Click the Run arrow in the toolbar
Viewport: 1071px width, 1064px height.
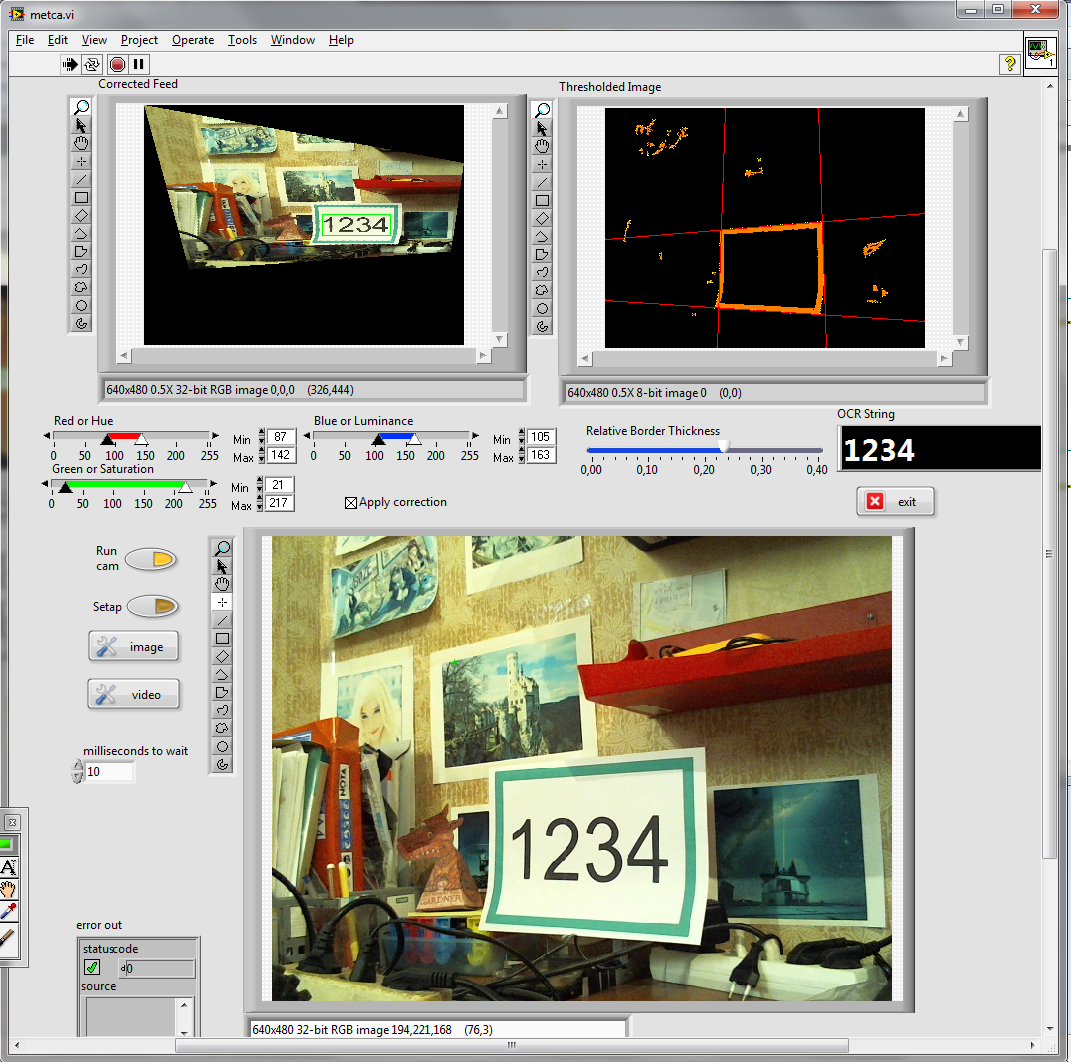pos(70,64)
